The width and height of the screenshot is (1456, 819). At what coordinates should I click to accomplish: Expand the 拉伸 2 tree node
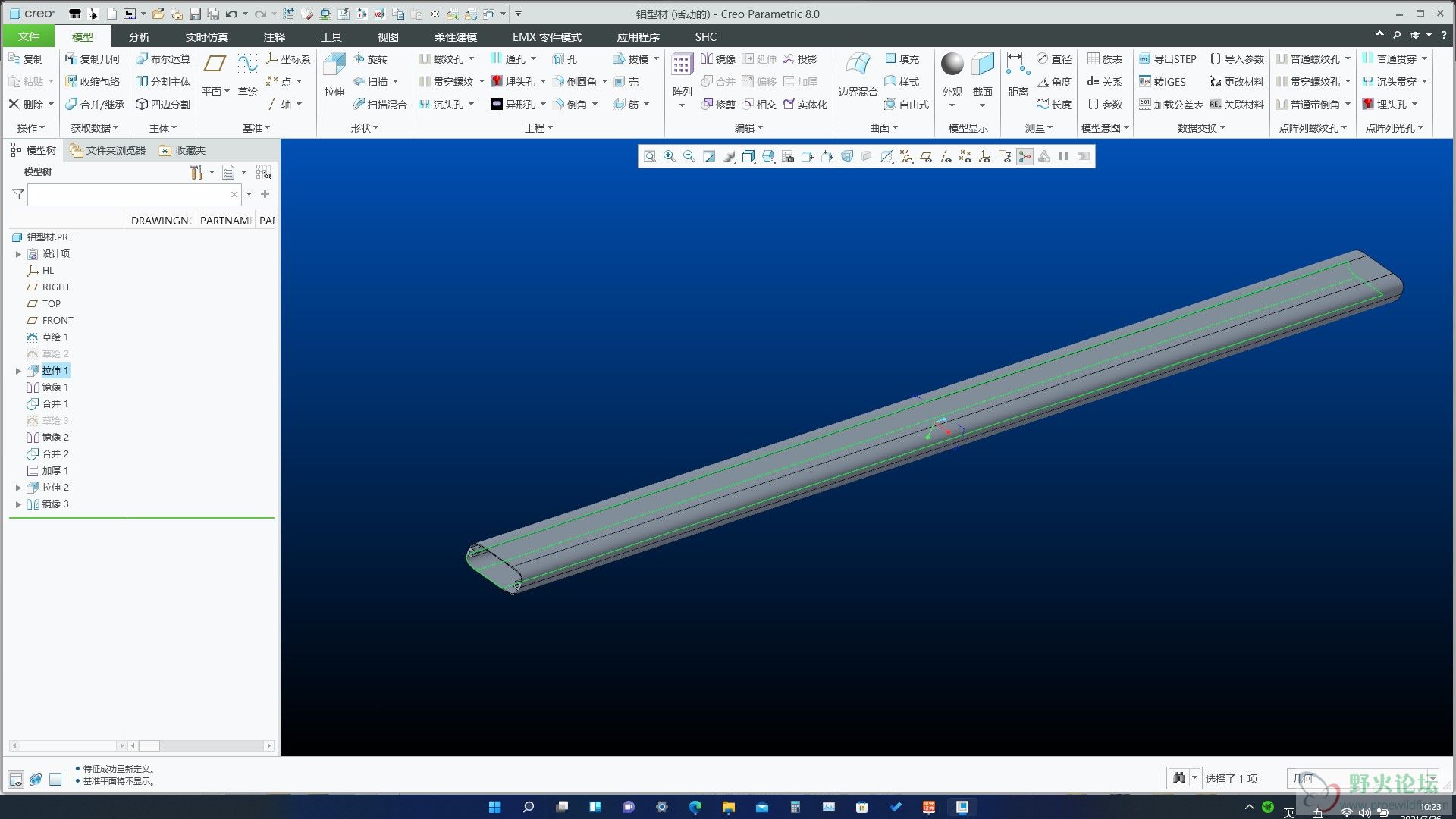18,488
